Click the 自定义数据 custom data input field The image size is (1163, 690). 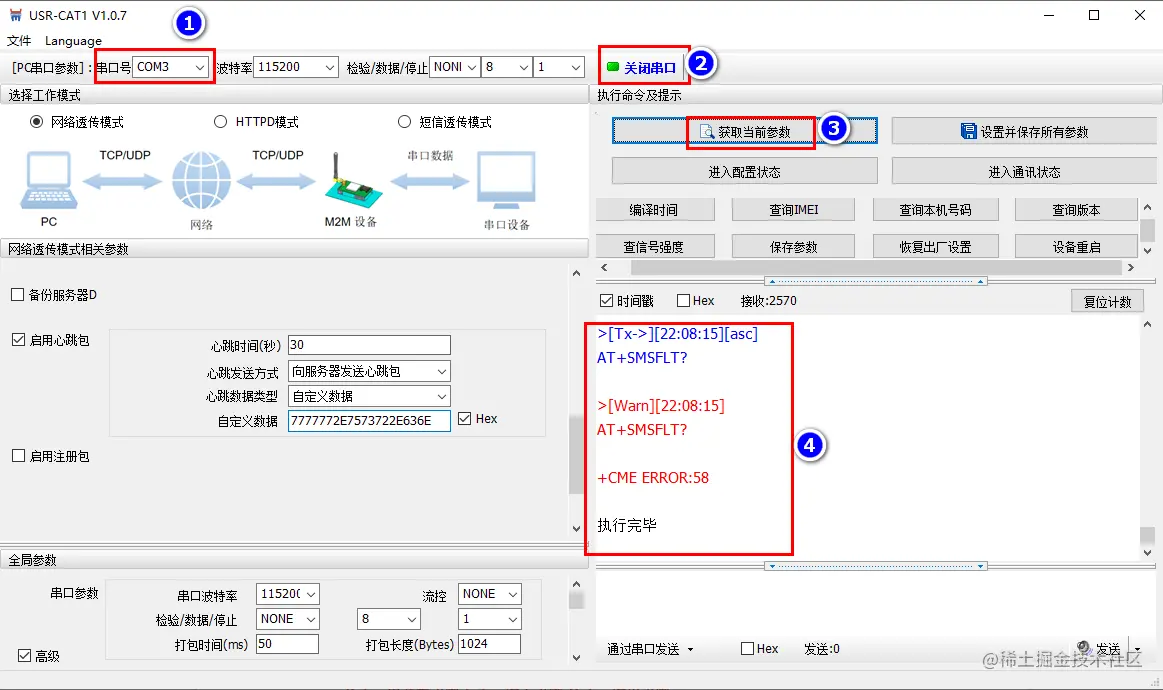click(368, 421)
